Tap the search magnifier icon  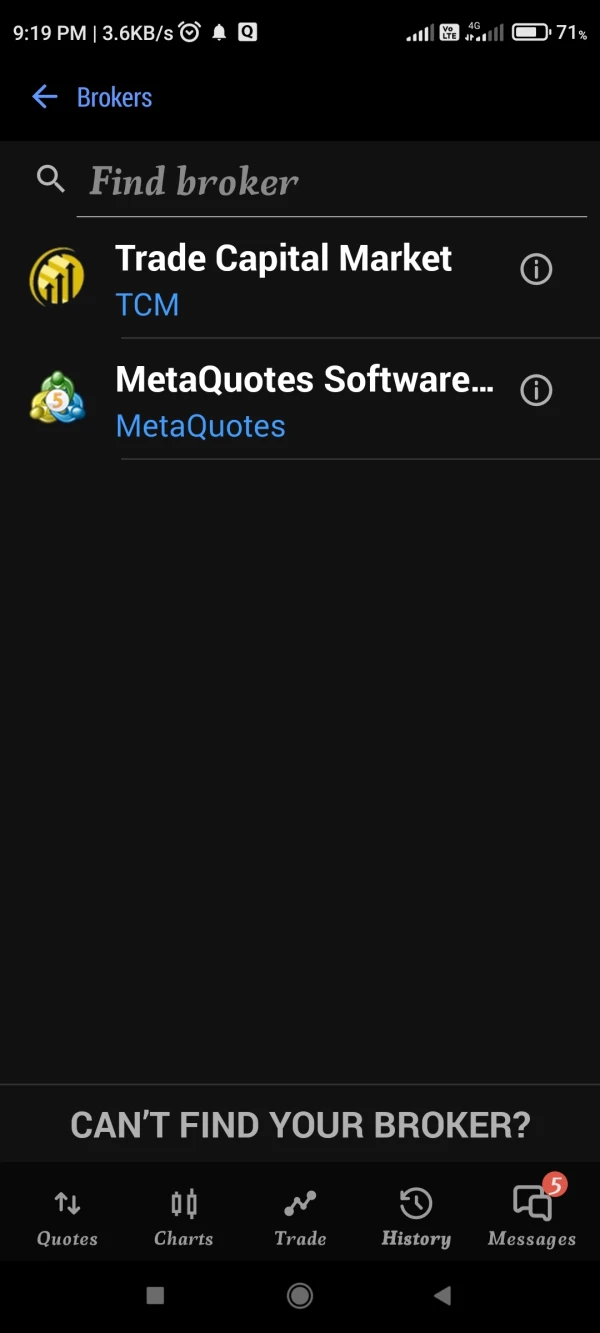pos(51,179)
